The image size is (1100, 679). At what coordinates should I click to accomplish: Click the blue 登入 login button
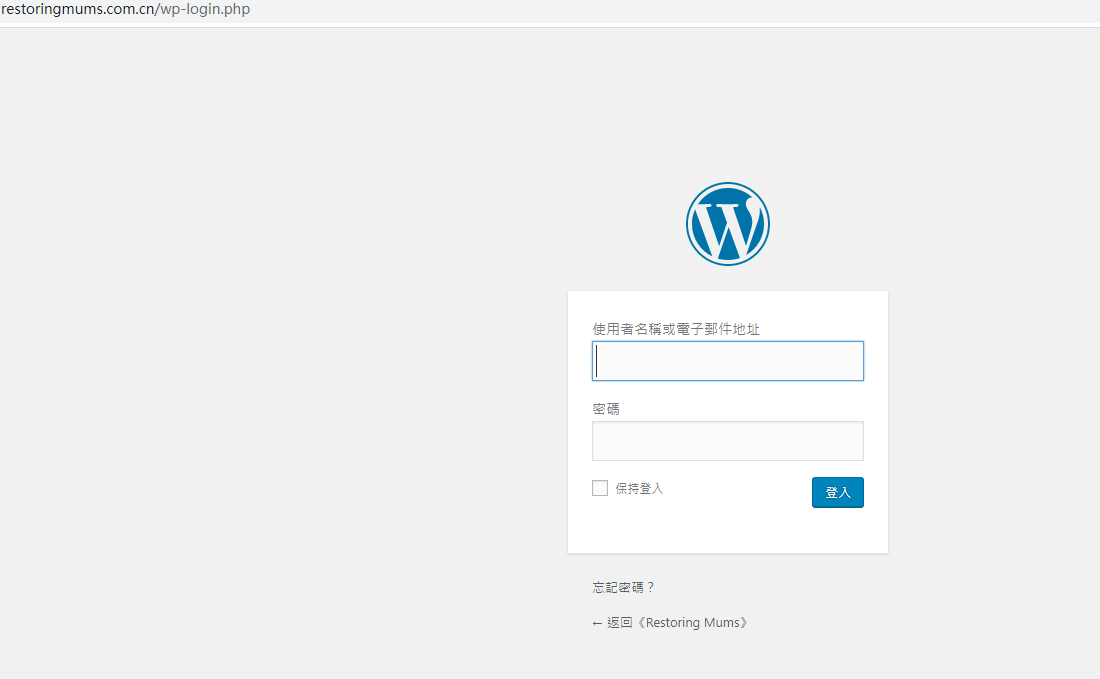(838, 492)
